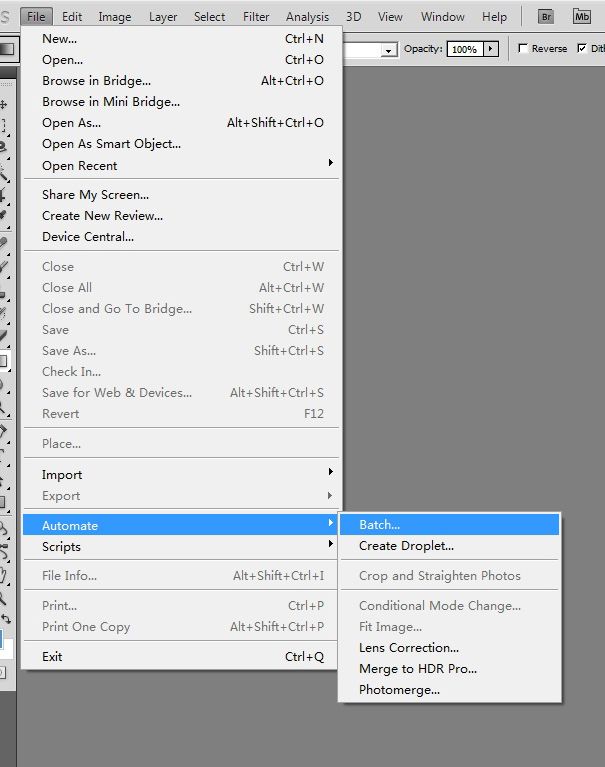Open File Info...
Viewport: 605px width, 767px height.
(x=181, y=576)
